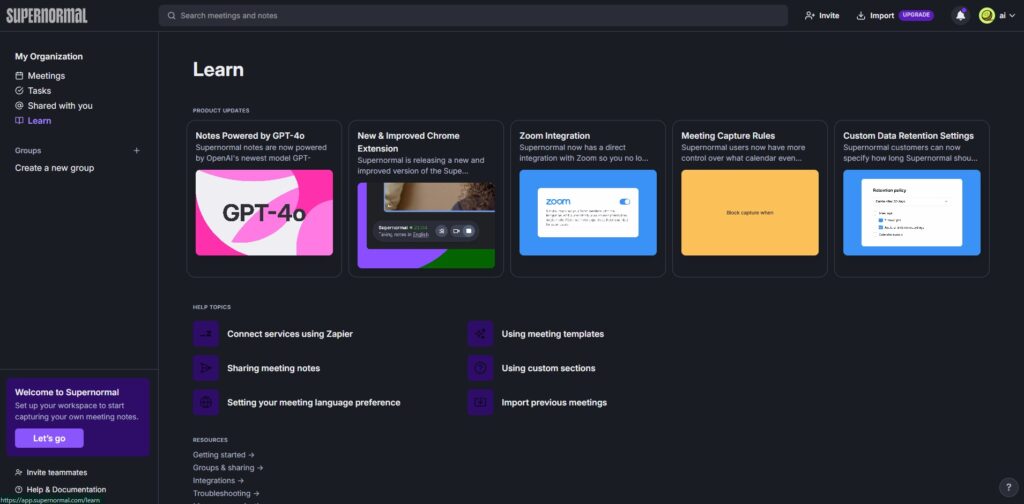Open the Meeting Capture Rules card image

pyautogui.click(x=750, y=213)
